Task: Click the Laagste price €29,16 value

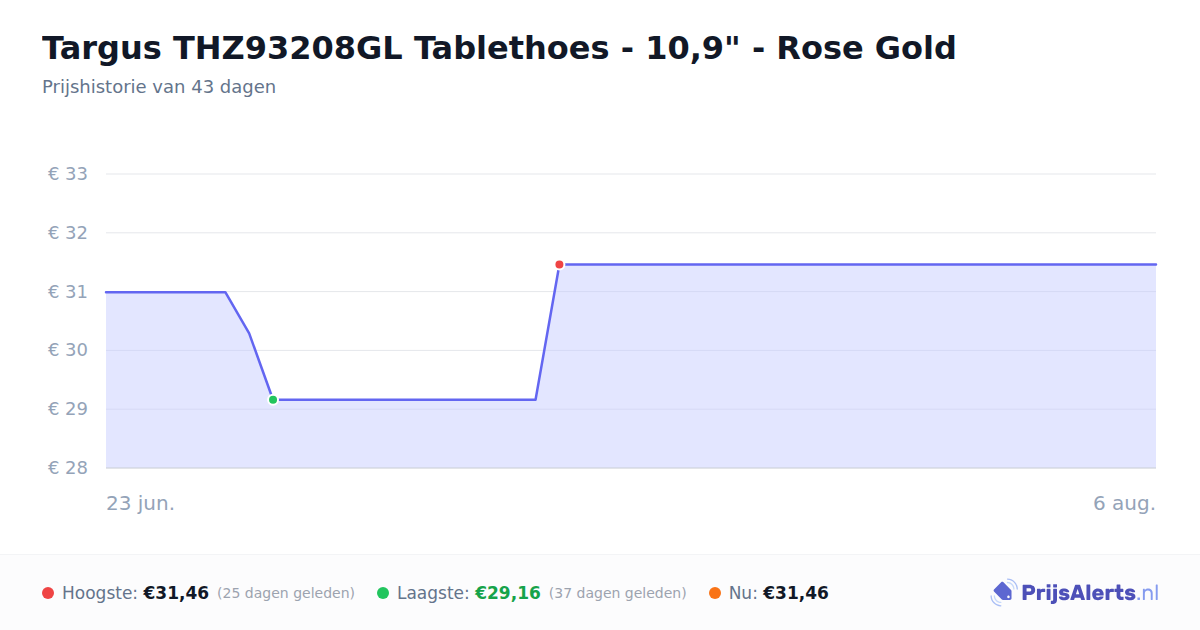Action: coord(508,593)
